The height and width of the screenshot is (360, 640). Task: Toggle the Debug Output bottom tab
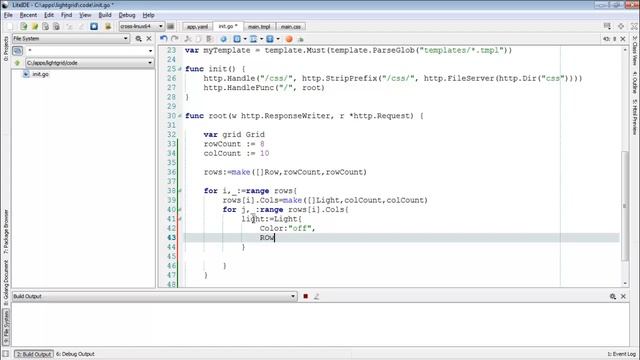coord(75,354)
